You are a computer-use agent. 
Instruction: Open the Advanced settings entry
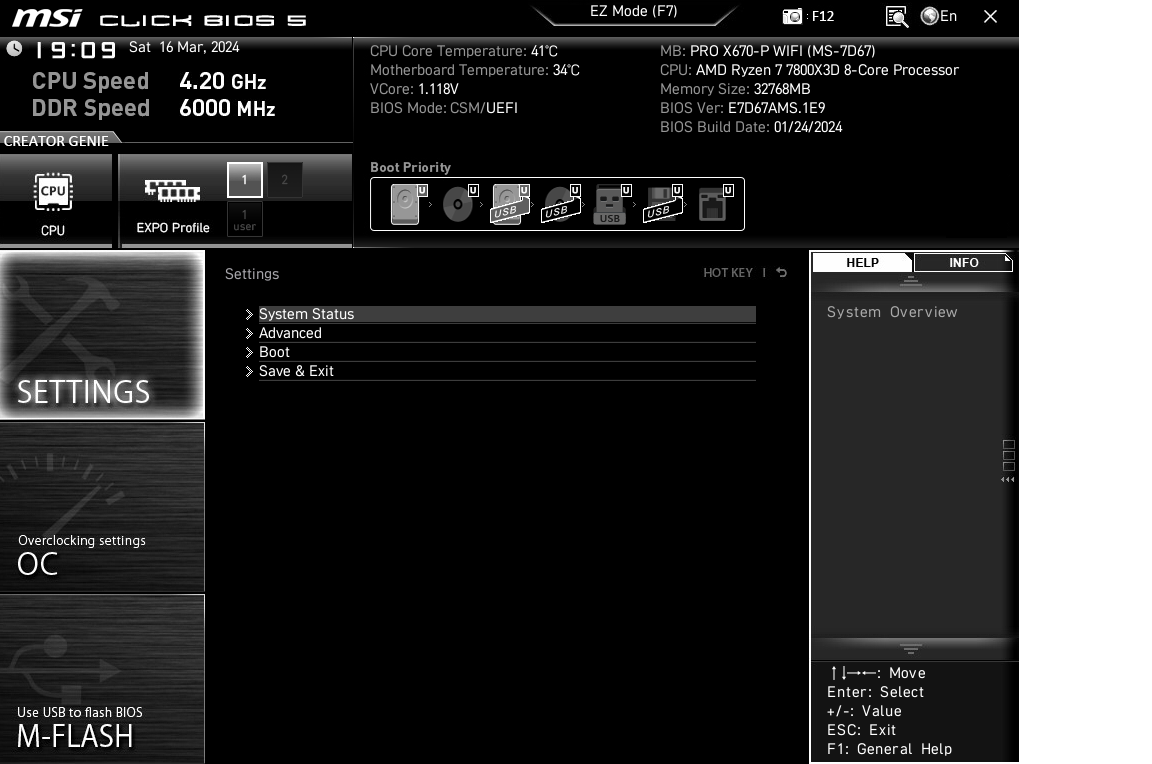tap(507, 334)
